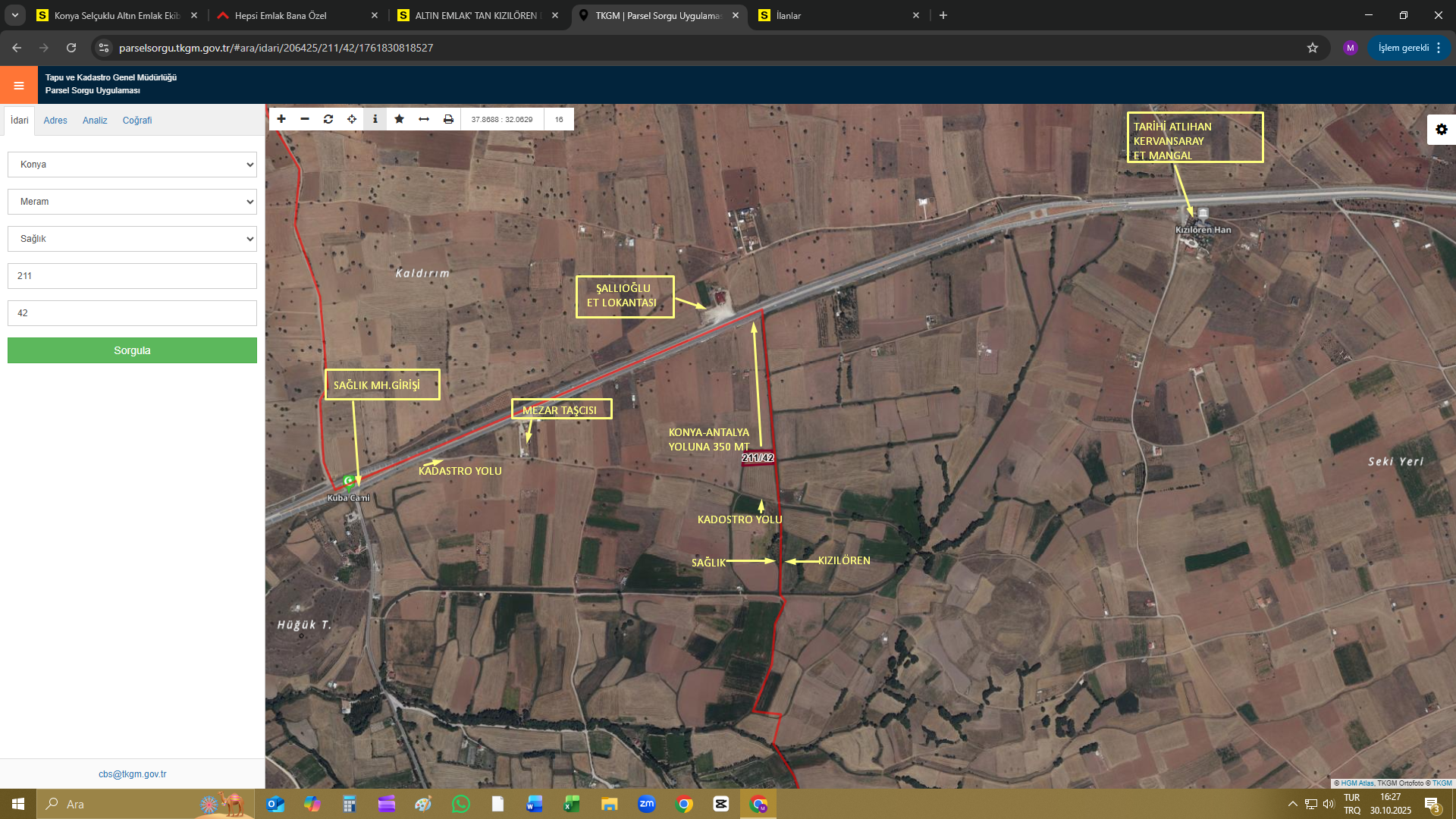Image resolution: width=1456 pixels, height=819 pixels.
Task: Click the map zoom in plus icon
Action: 281,119
